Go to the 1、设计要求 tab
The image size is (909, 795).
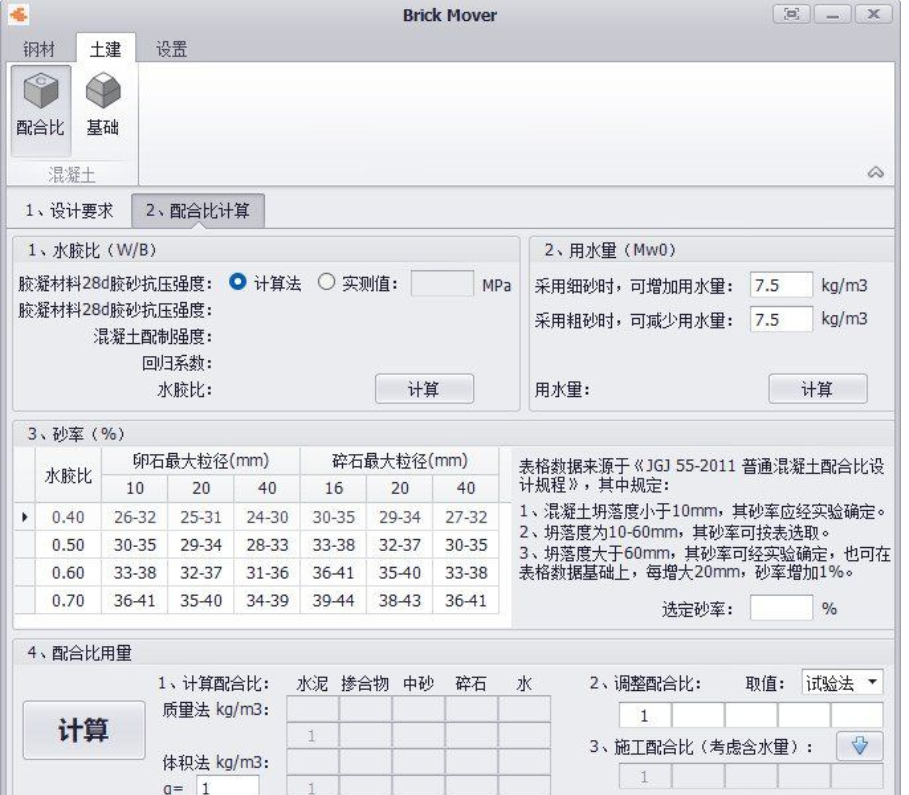(69, 210)
